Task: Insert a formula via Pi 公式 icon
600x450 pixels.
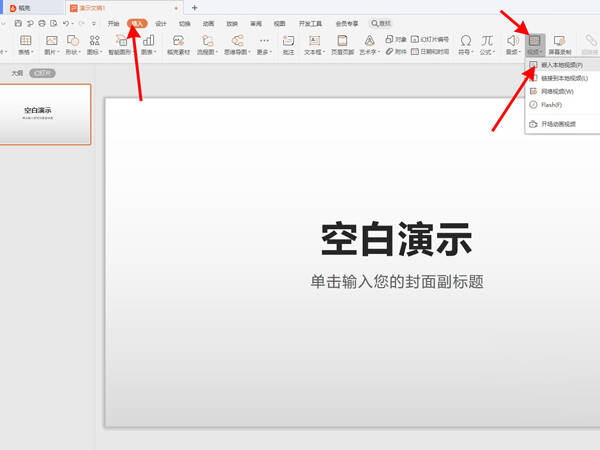Action: tap(487, 40)
